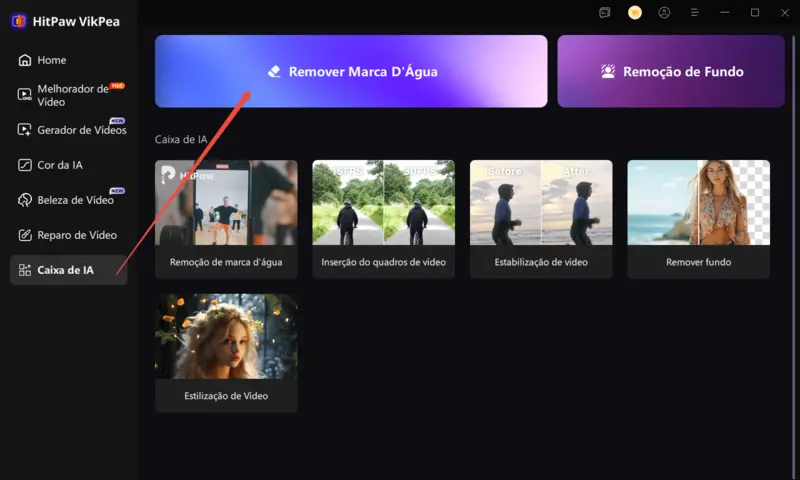This screenshot has height=480, width=800.
Task: Open Beleza de Vídeo section
Action: coord(68,200)
